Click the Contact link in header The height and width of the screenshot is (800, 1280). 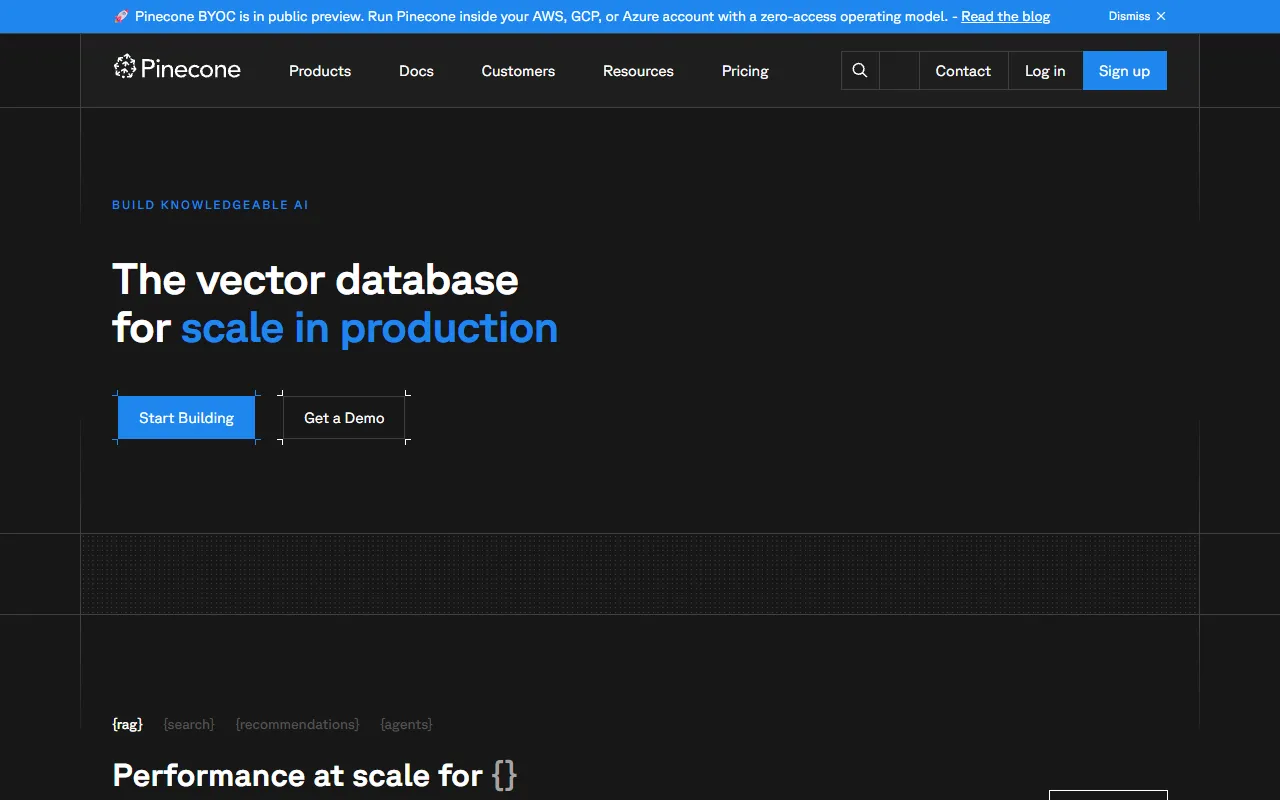point(963,71)
